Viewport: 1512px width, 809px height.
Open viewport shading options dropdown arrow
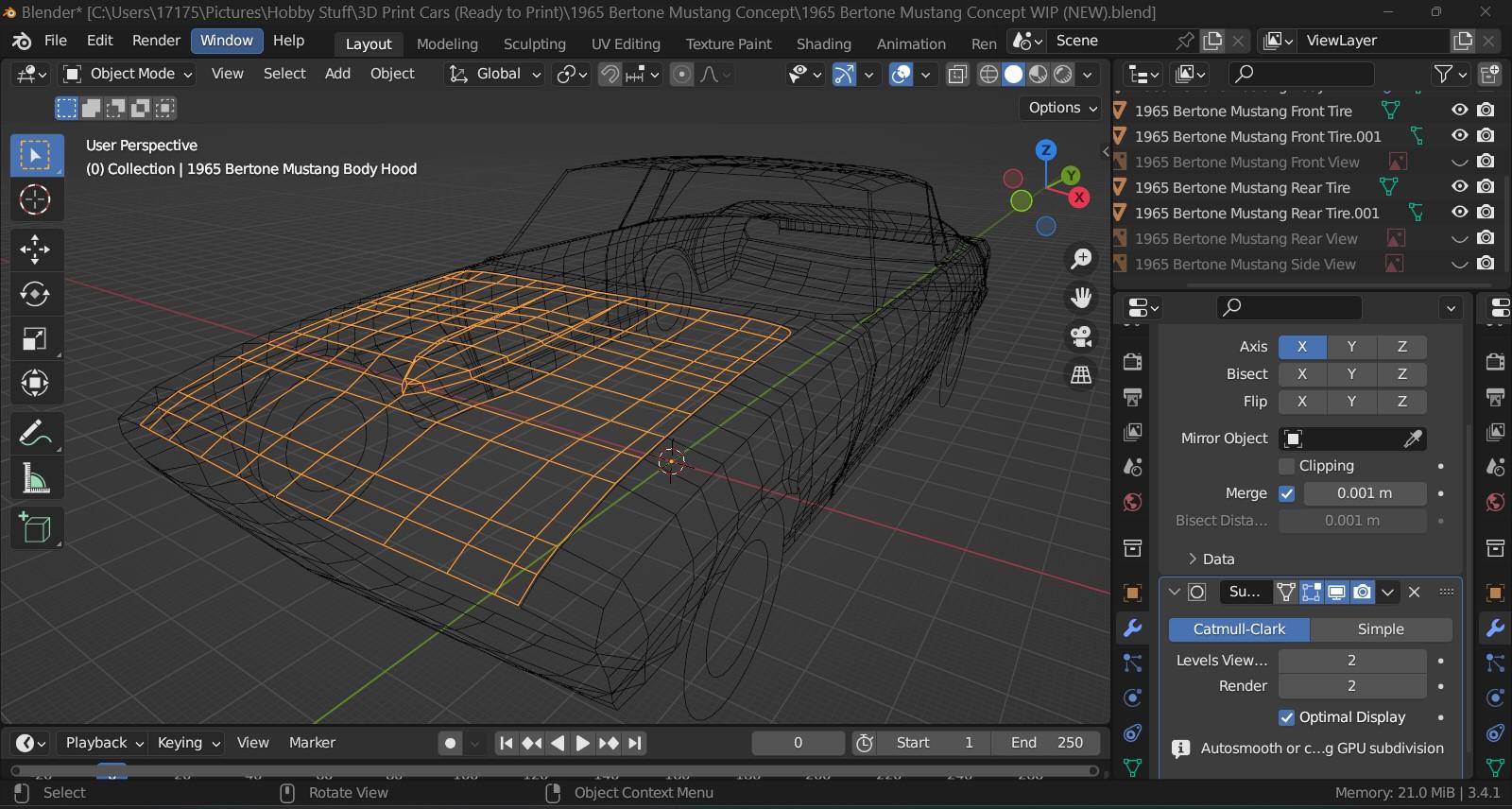click(x=1088, y=74)
